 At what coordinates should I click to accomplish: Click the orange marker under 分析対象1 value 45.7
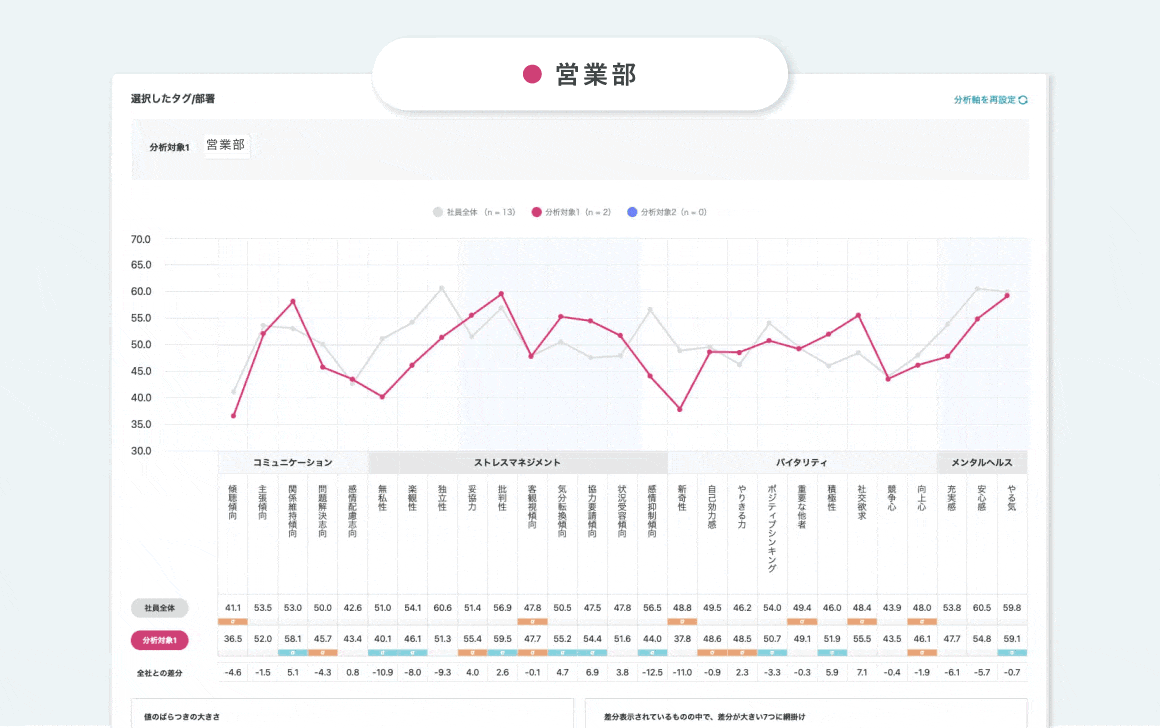(323, 652)
